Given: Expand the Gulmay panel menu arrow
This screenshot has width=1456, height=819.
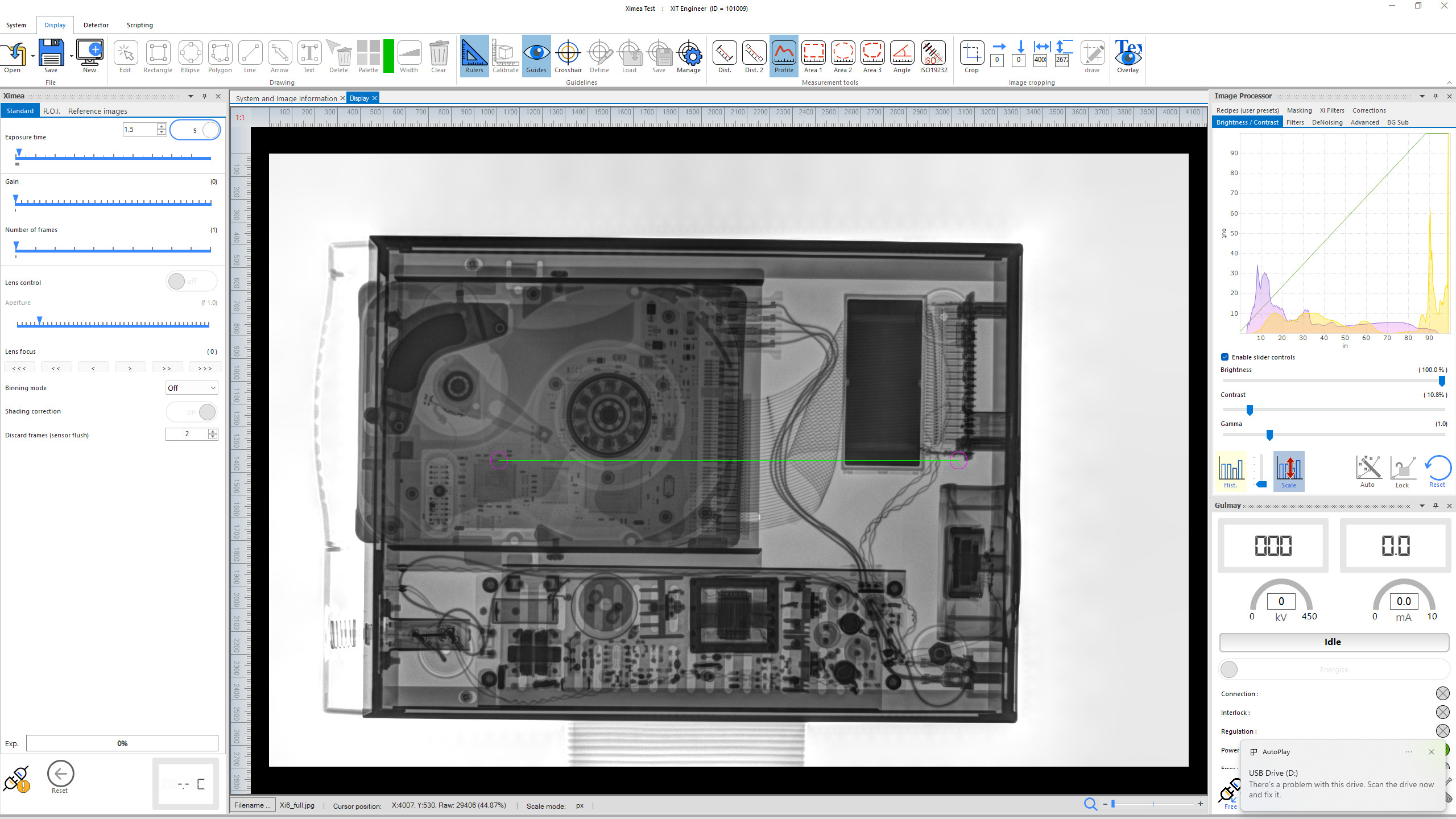Looking at the screenshot, I should coord(1422,506).
